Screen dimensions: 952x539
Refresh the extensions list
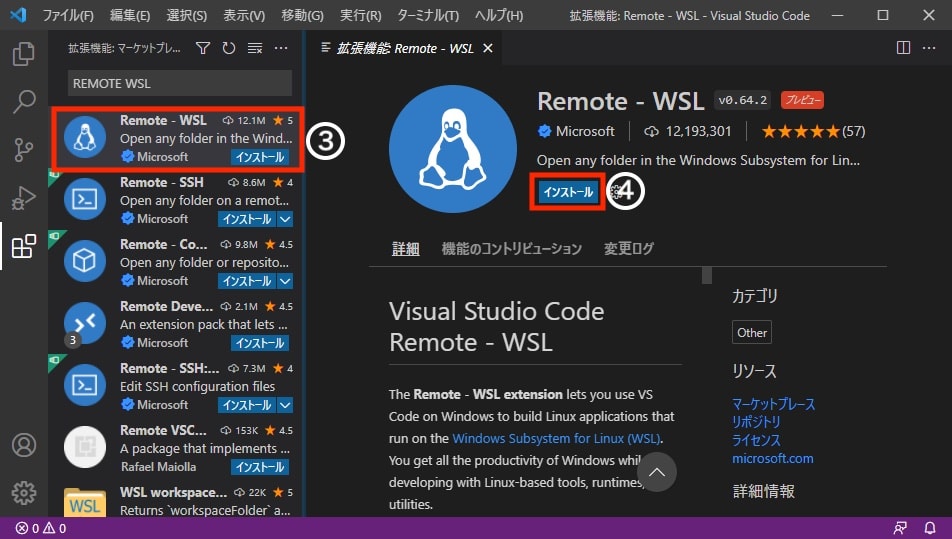pos(229,48)
